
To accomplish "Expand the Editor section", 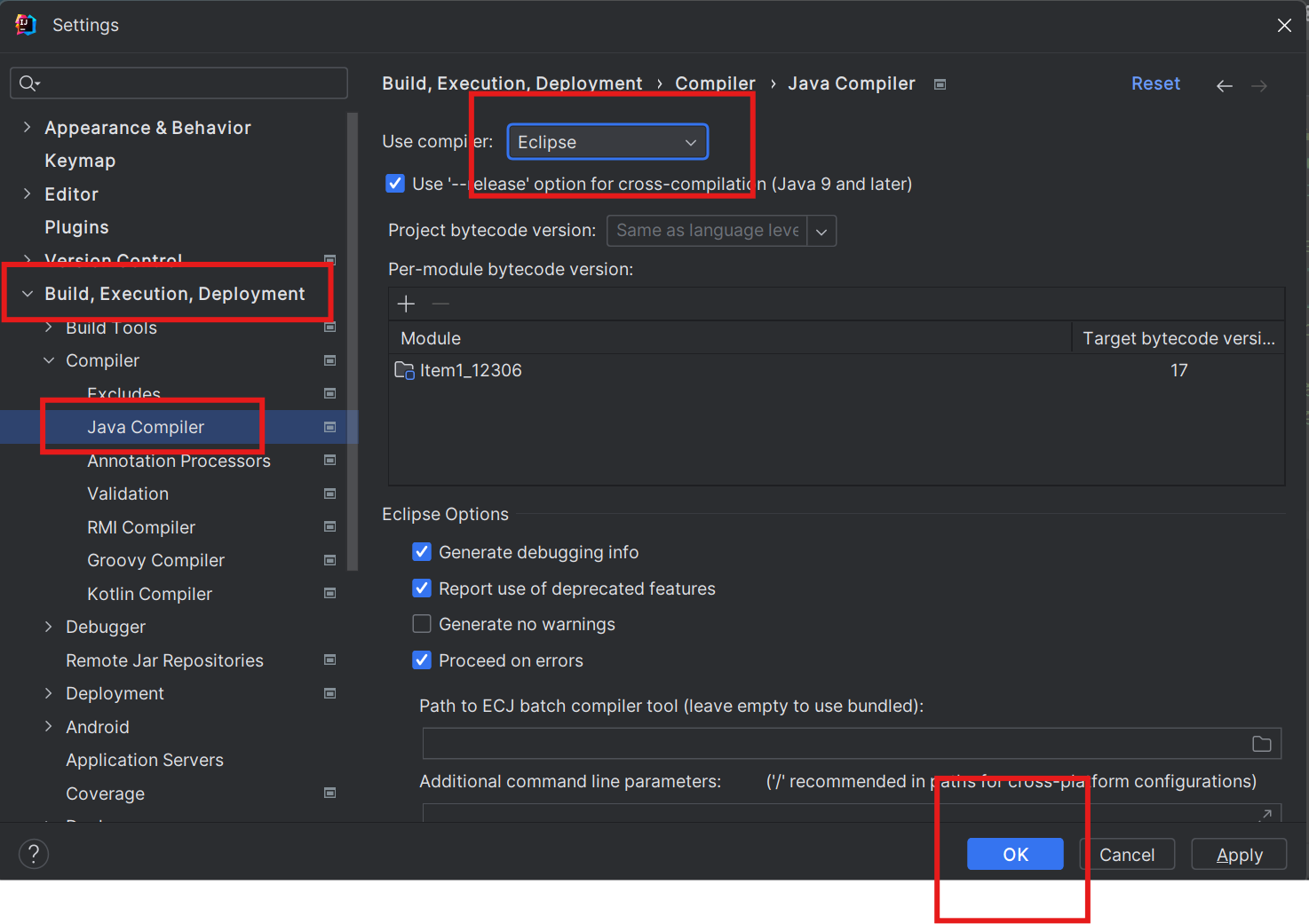I will click(x=27, y=193).
